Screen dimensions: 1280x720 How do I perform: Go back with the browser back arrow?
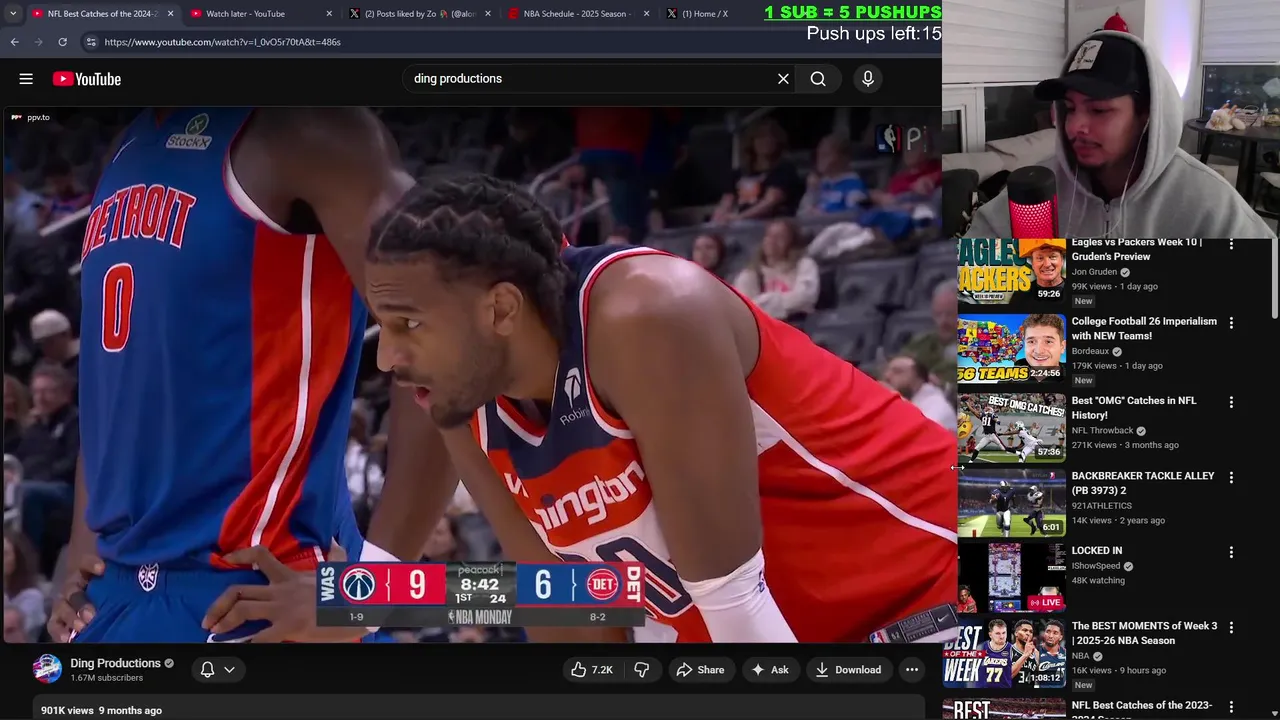(x=14, y=42)
